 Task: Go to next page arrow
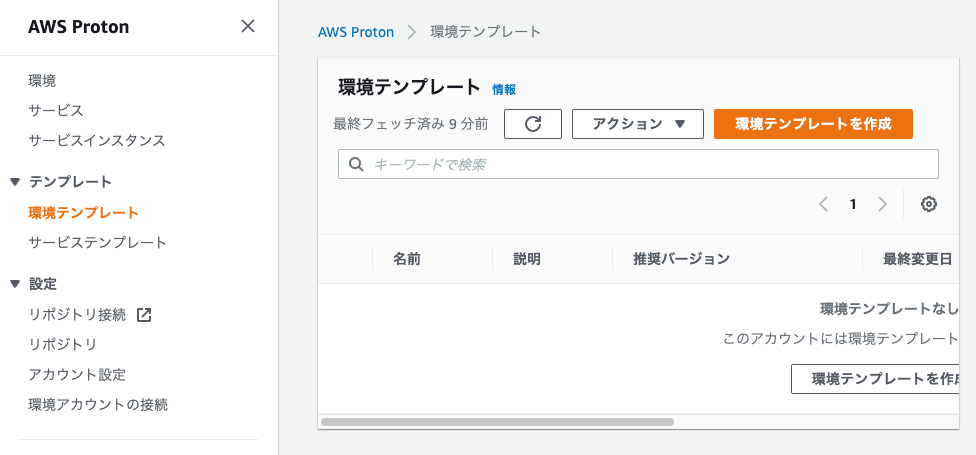point(882,204)
